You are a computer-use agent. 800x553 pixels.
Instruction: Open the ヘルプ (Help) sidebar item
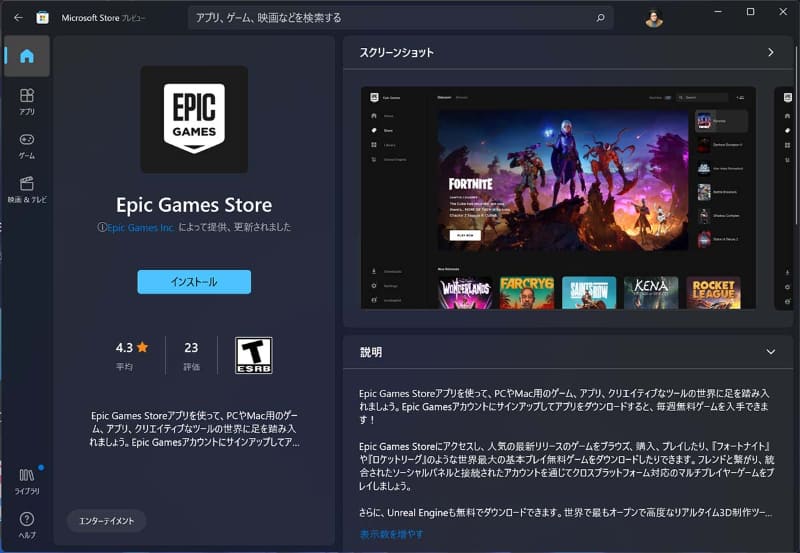[x=27, y=525]
